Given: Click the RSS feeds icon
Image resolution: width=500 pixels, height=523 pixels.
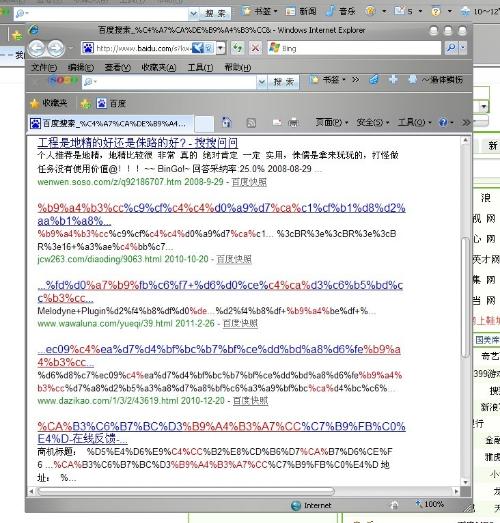Looking at the screenshot, I should pos(251,123).
